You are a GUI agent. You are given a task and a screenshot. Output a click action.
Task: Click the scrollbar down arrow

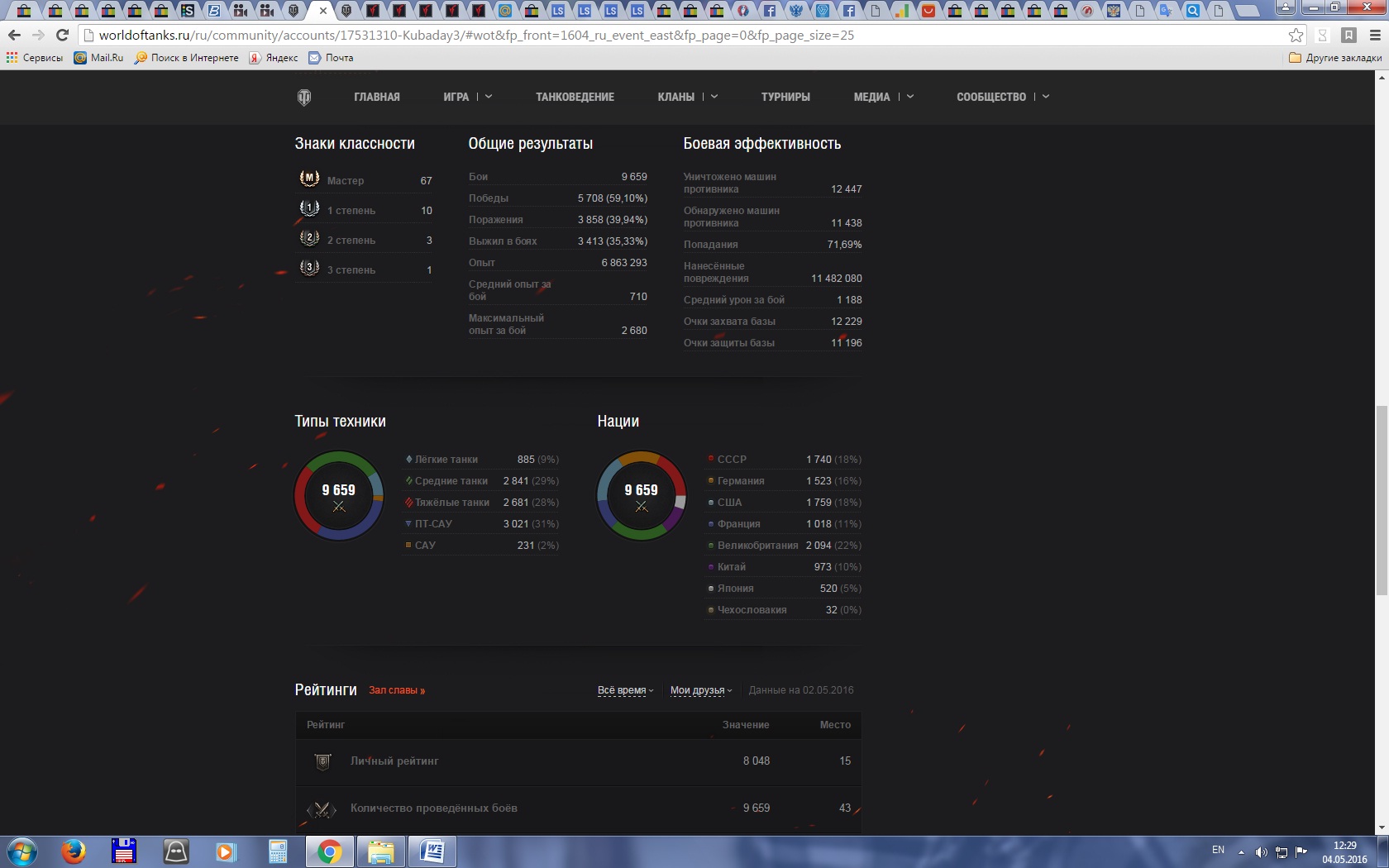click(x=1382, y=827)
